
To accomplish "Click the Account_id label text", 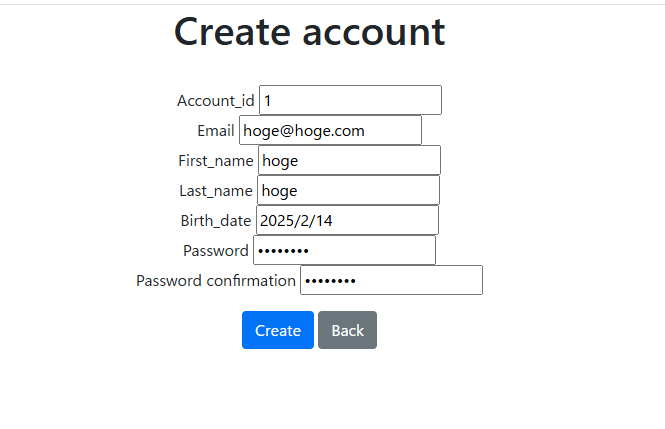I will coord(215,101).
